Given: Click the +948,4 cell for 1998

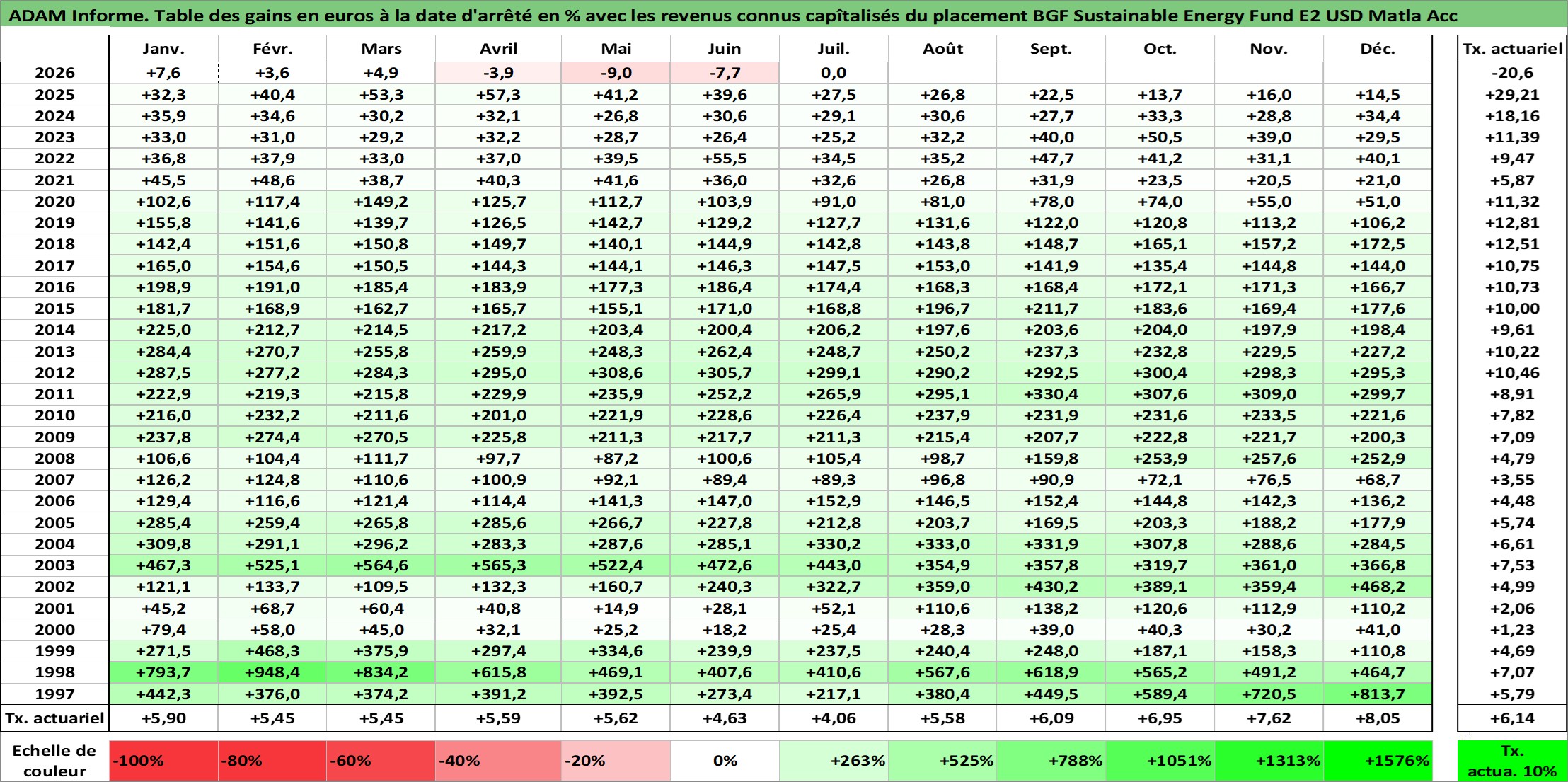Looking at the screenshot, I should [x=272, y=672].
